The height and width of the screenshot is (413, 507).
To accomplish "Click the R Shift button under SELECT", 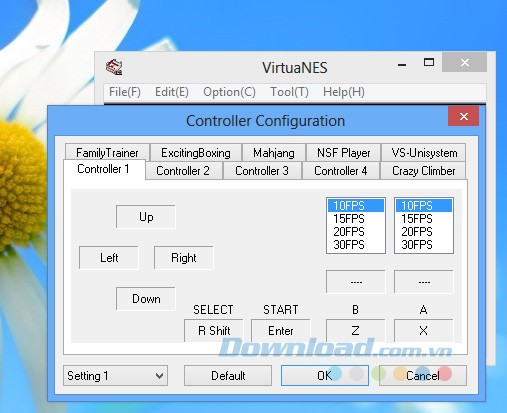I will pyautogui.click(x=214, y=331).
